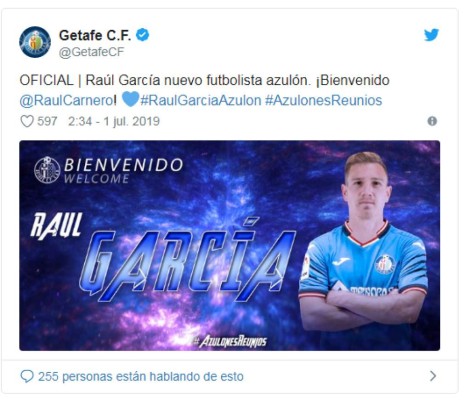Viewport: 470px width, 400px height.
Task: Open the Raúl García welcome banner image
Action: (229, 245)
